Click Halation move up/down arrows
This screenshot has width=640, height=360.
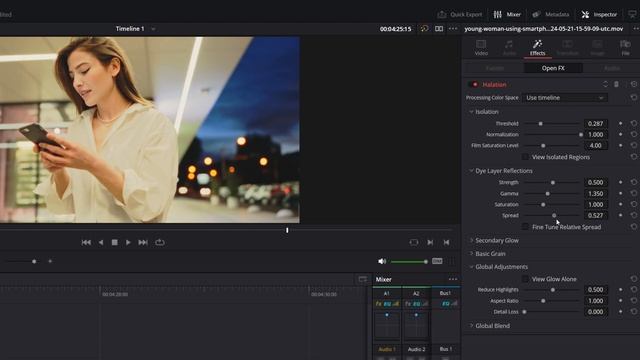coord(605,84)
